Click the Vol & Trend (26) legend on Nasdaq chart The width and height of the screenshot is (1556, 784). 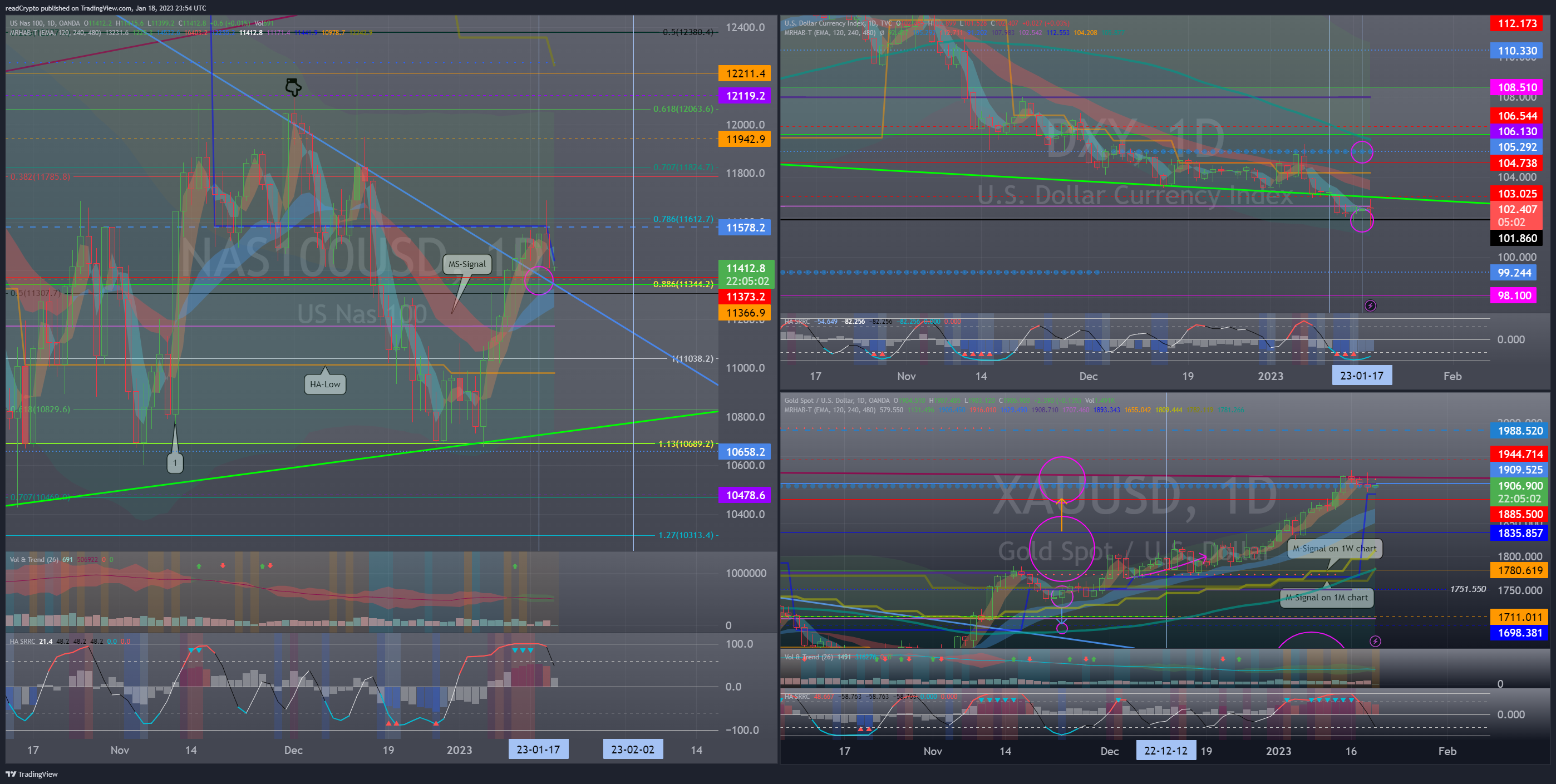[x=34, y=559]
